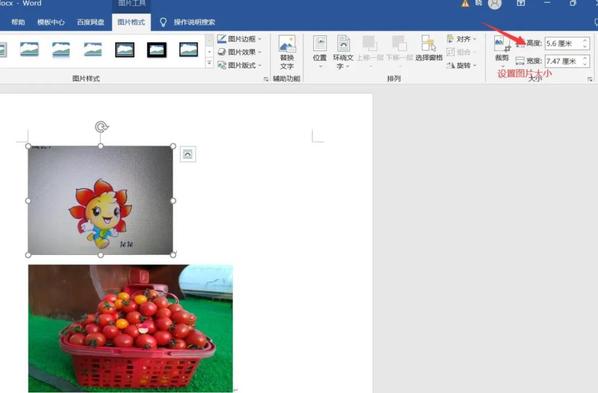Open the Template Center (模板中心) tab
The width and height of the screenshot is (598, 393).
[51, 22]
